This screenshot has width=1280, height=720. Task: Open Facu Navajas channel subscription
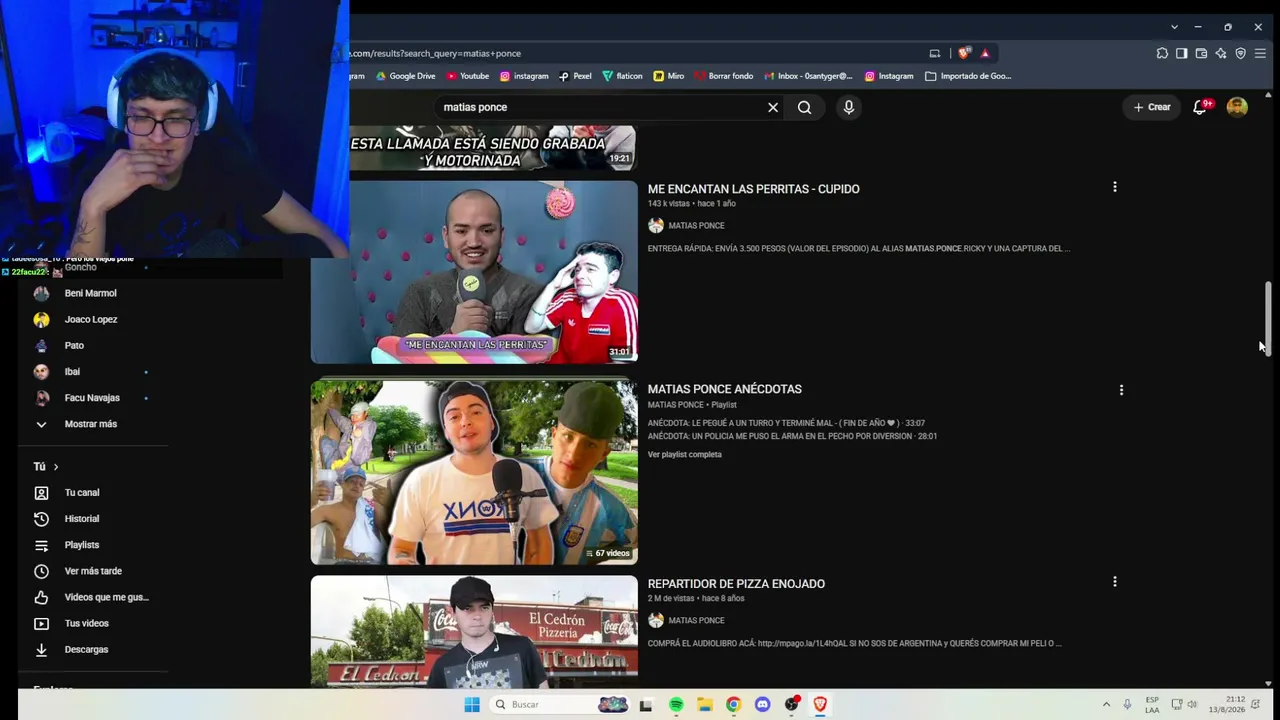point(92,398)
